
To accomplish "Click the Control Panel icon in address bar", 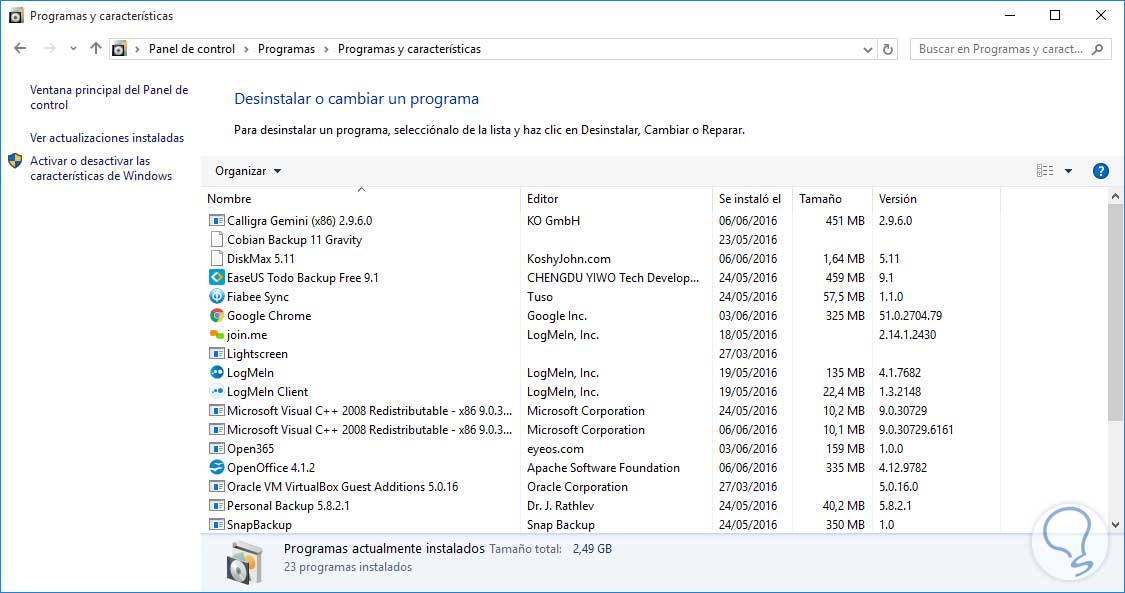I will pyautogui.click(x=119, y=49).
